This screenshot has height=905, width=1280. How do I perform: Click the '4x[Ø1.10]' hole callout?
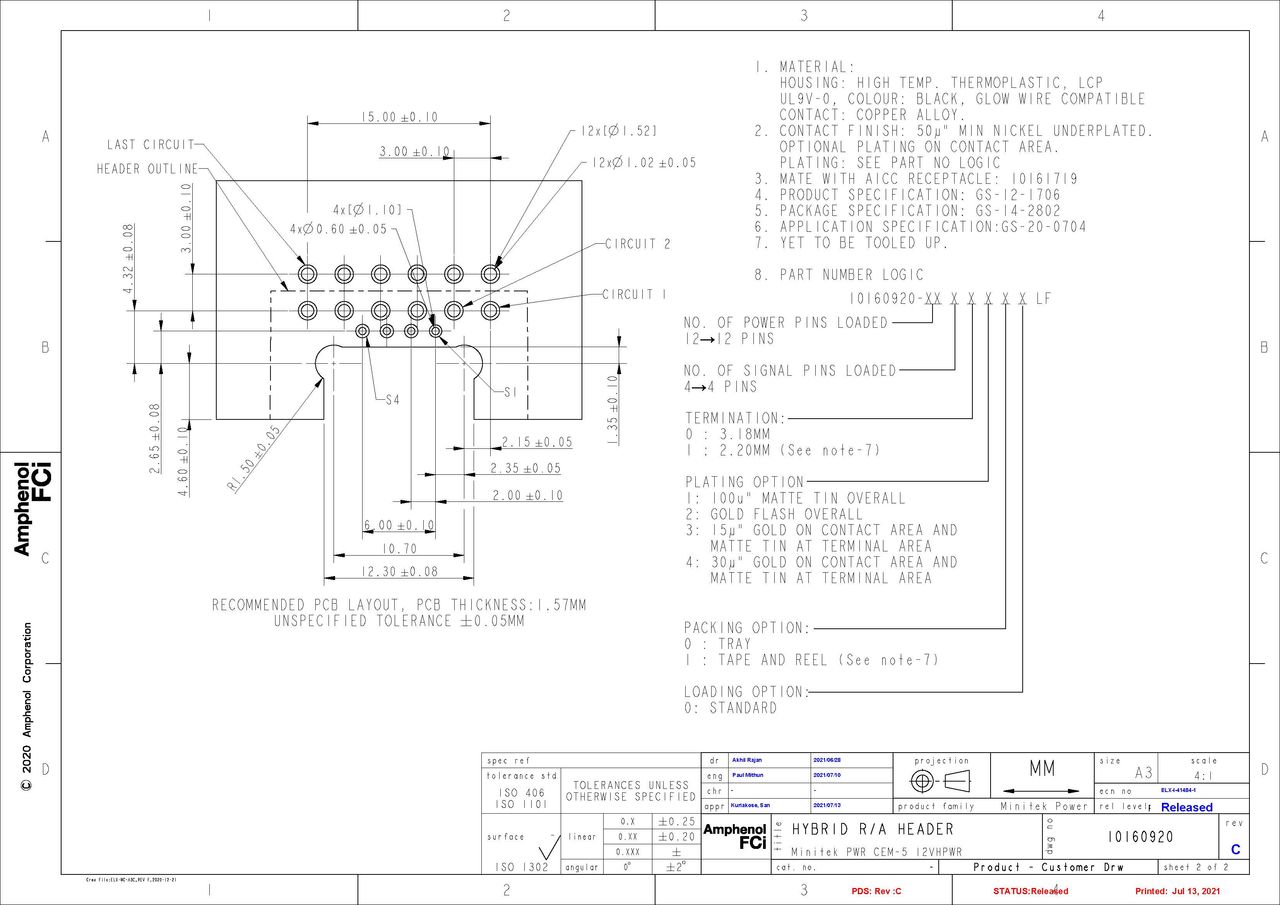(x=367, y=210)
